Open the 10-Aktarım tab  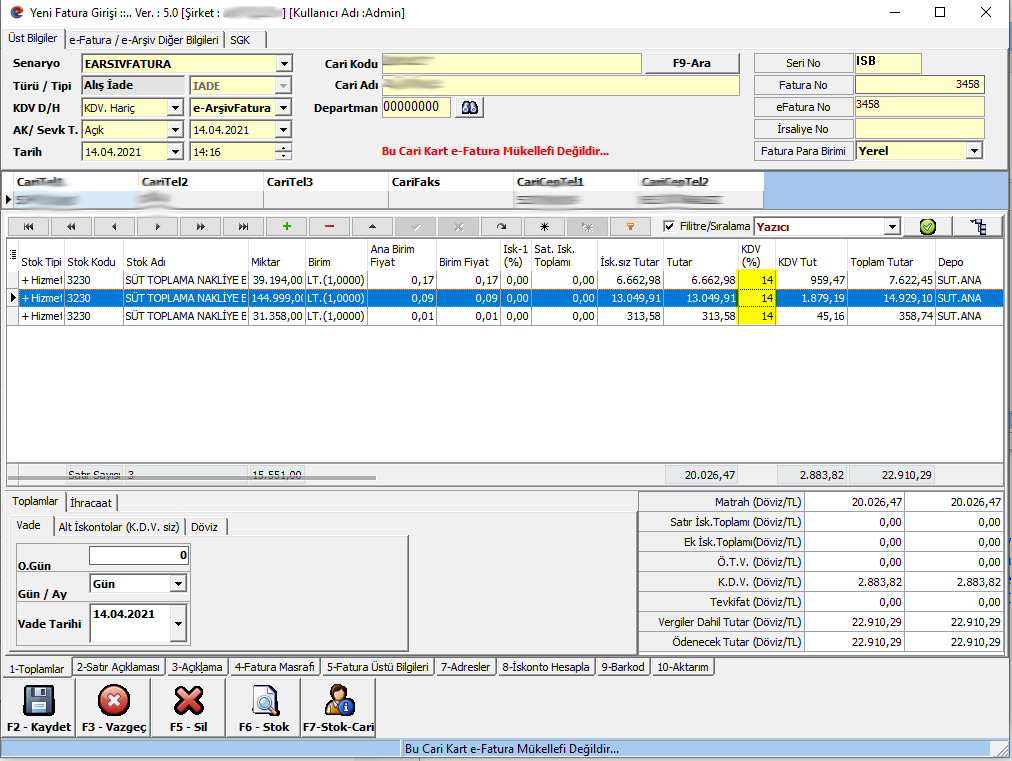tap(683, 667)
